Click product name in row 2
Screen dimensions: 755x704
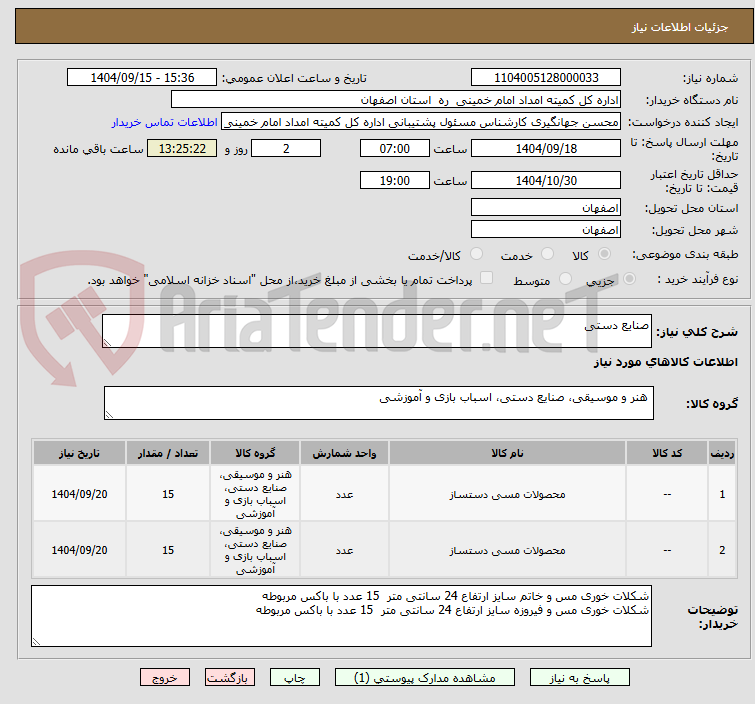[x=508, y=550]
